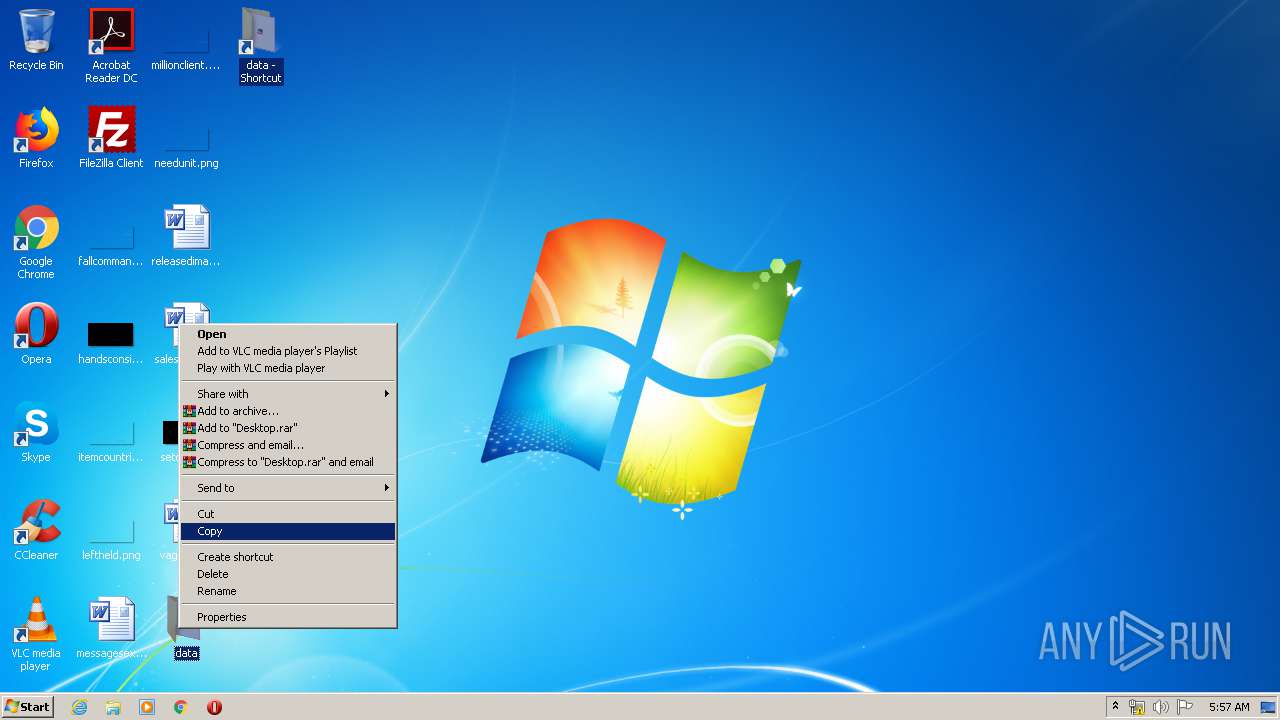Launch Internet Explorer from the taskbar
The image size is (1280, 720).
click(79, 707)
